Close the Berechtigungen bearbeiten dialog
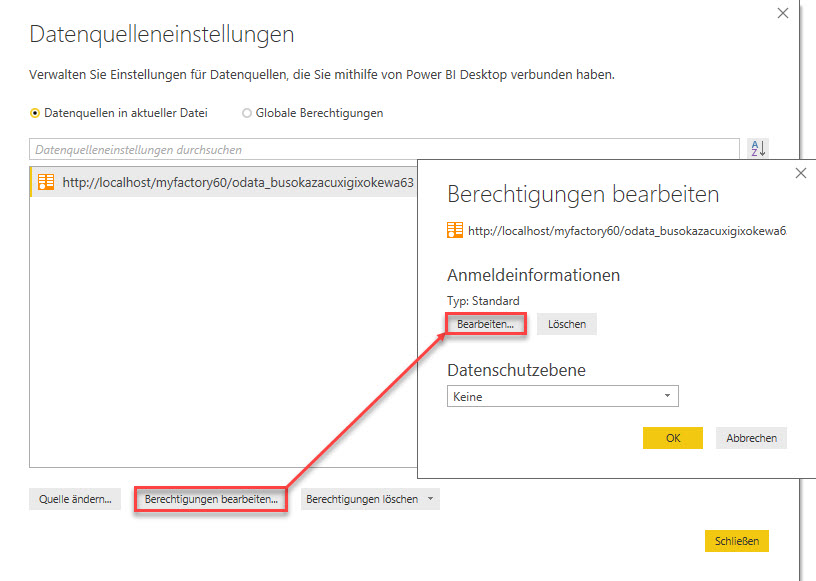Viewport: 816px width, 581px height. point(800,173)
